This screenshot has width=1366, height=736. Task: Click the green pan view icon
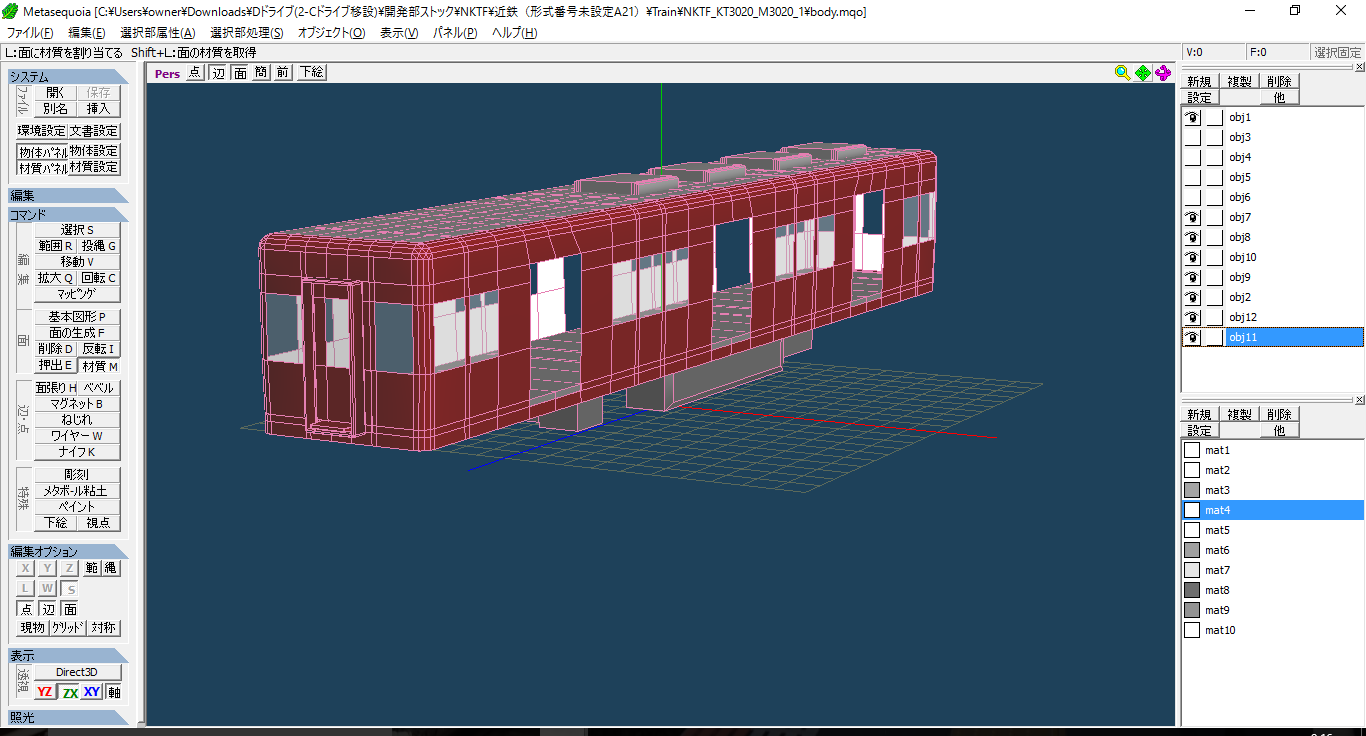(x=1142, y=72)
